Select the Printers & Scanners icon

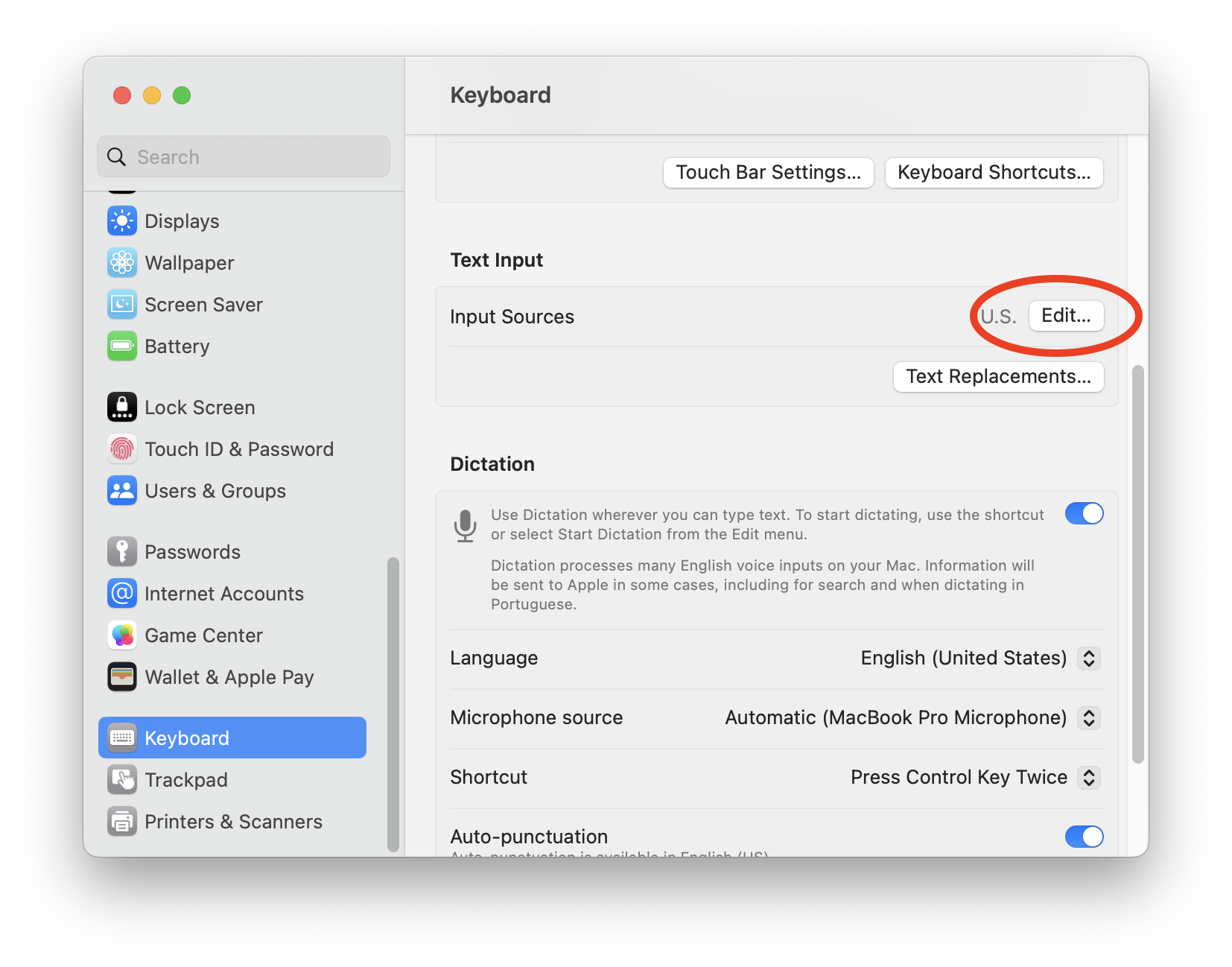[x=122, y=822]
